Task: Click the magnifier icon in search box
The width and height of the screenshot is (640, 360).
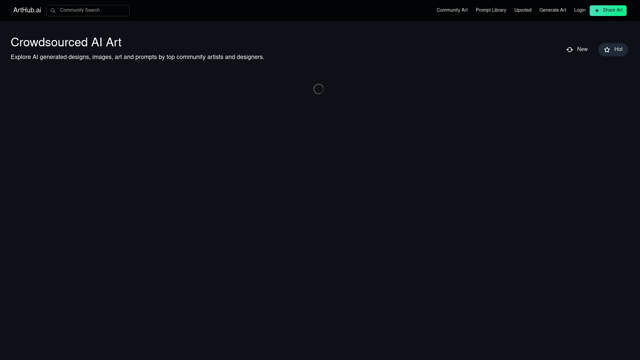Action: [53, 11]
